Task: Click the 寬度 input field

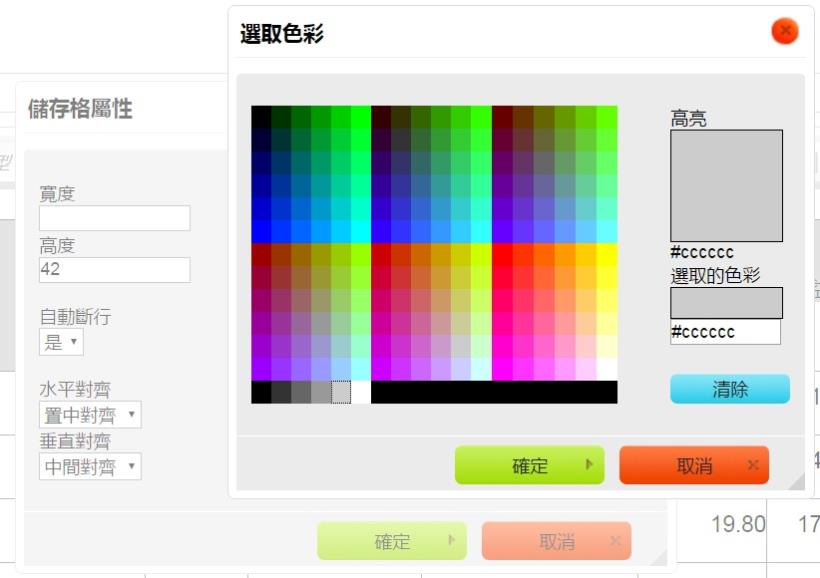Action: click(115, 218)
